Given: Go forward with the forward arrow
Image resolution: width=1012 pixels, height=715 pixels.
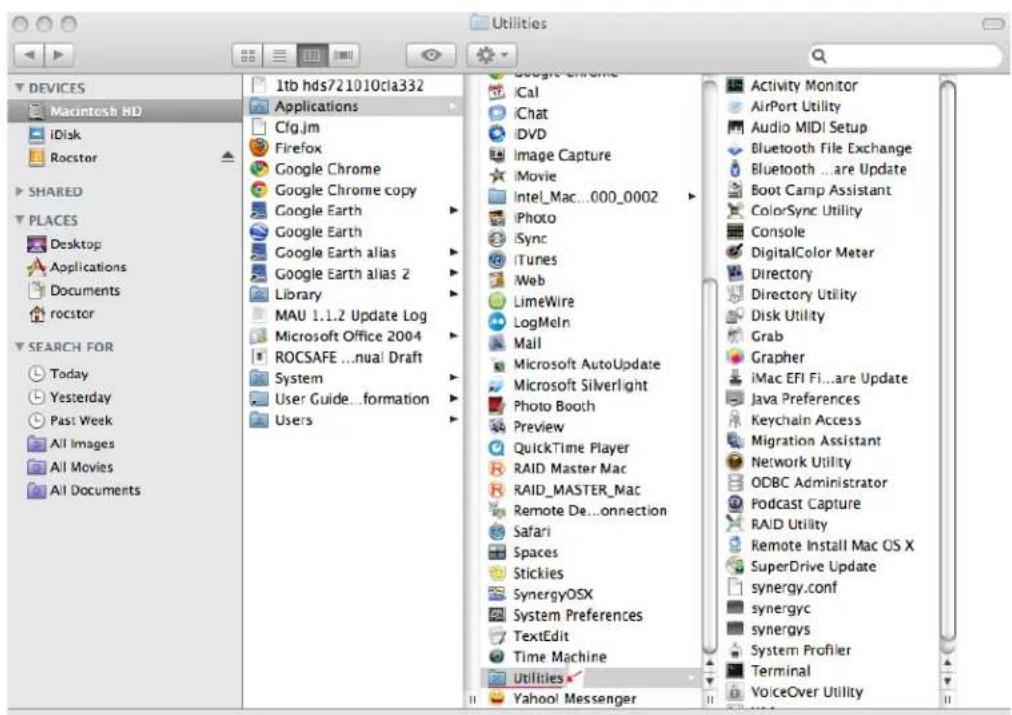Looking at the screenshot, I should 58,55.
